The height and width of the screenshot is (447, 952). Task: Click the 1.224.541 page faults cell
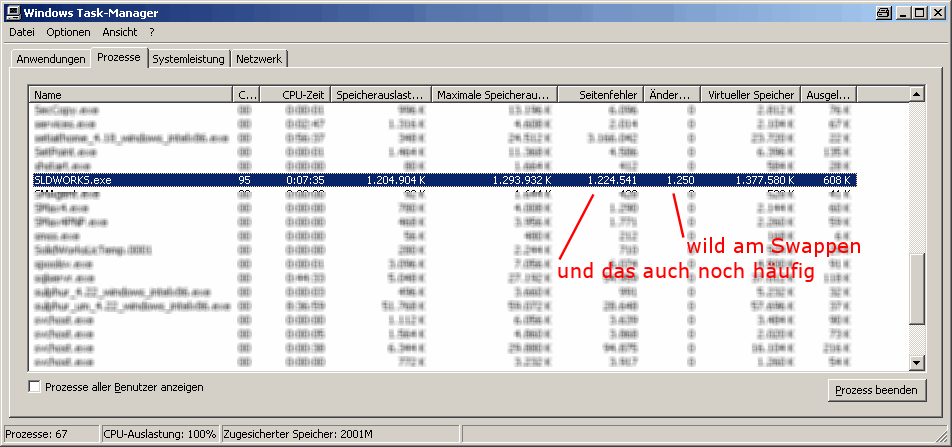612,180
